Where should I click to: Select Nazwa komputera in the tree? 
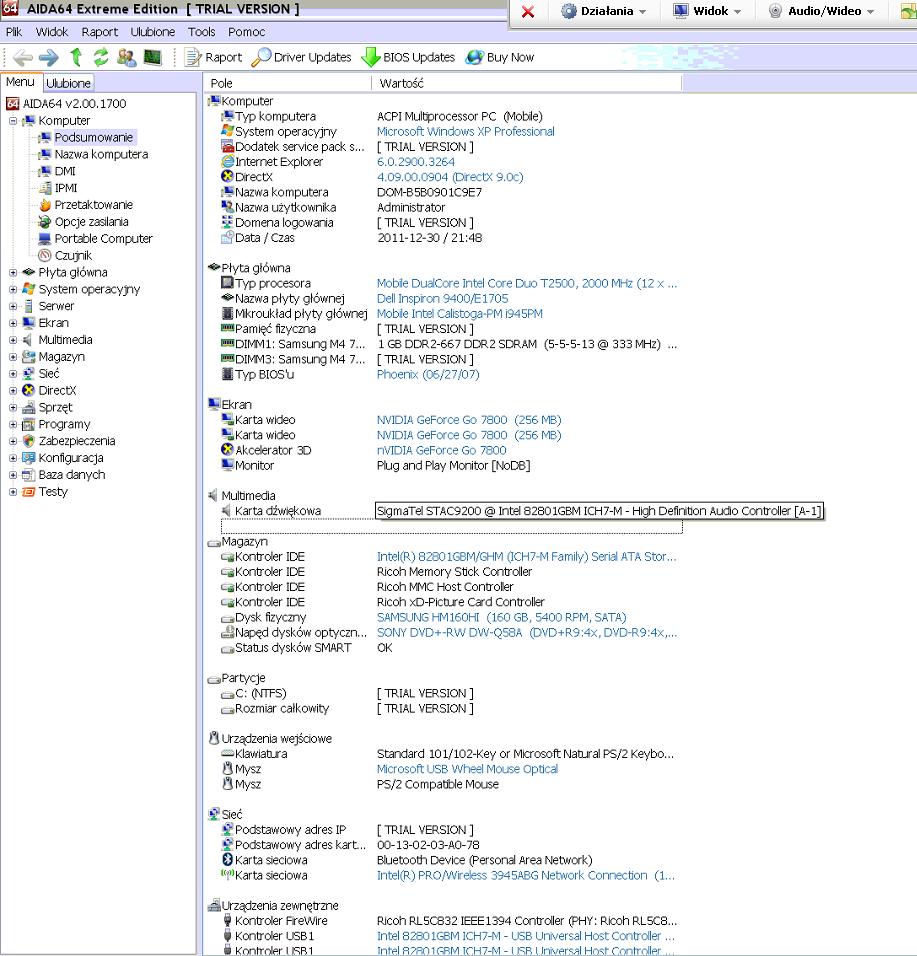[x=101, y=154]
